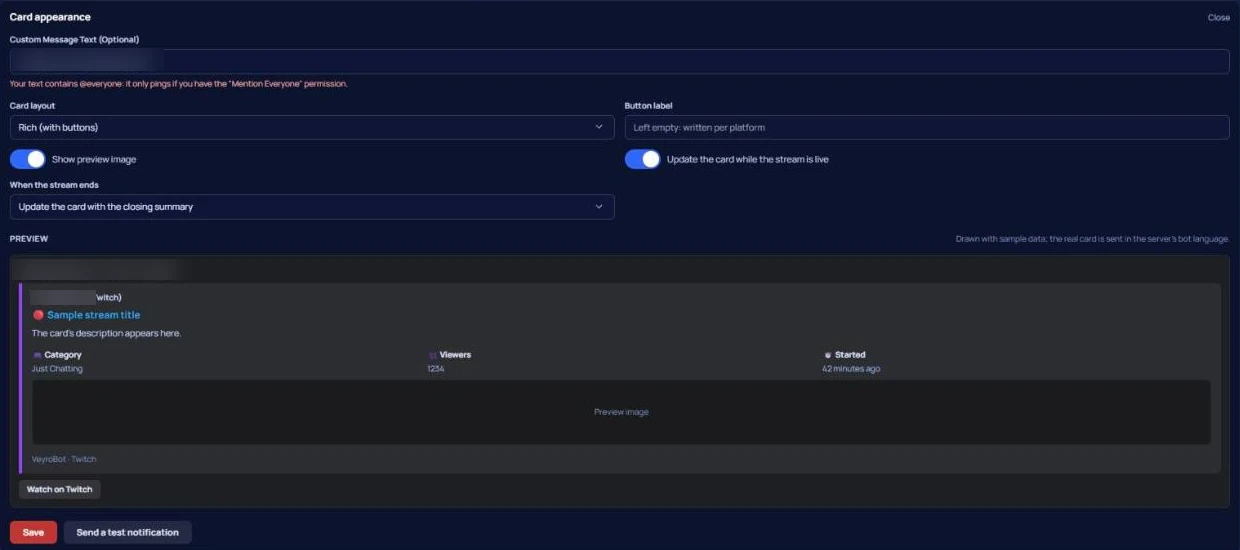This screenshot has height=550, width=1240.
Task: Click the '1234' viewers value
Action: (435, 369)
